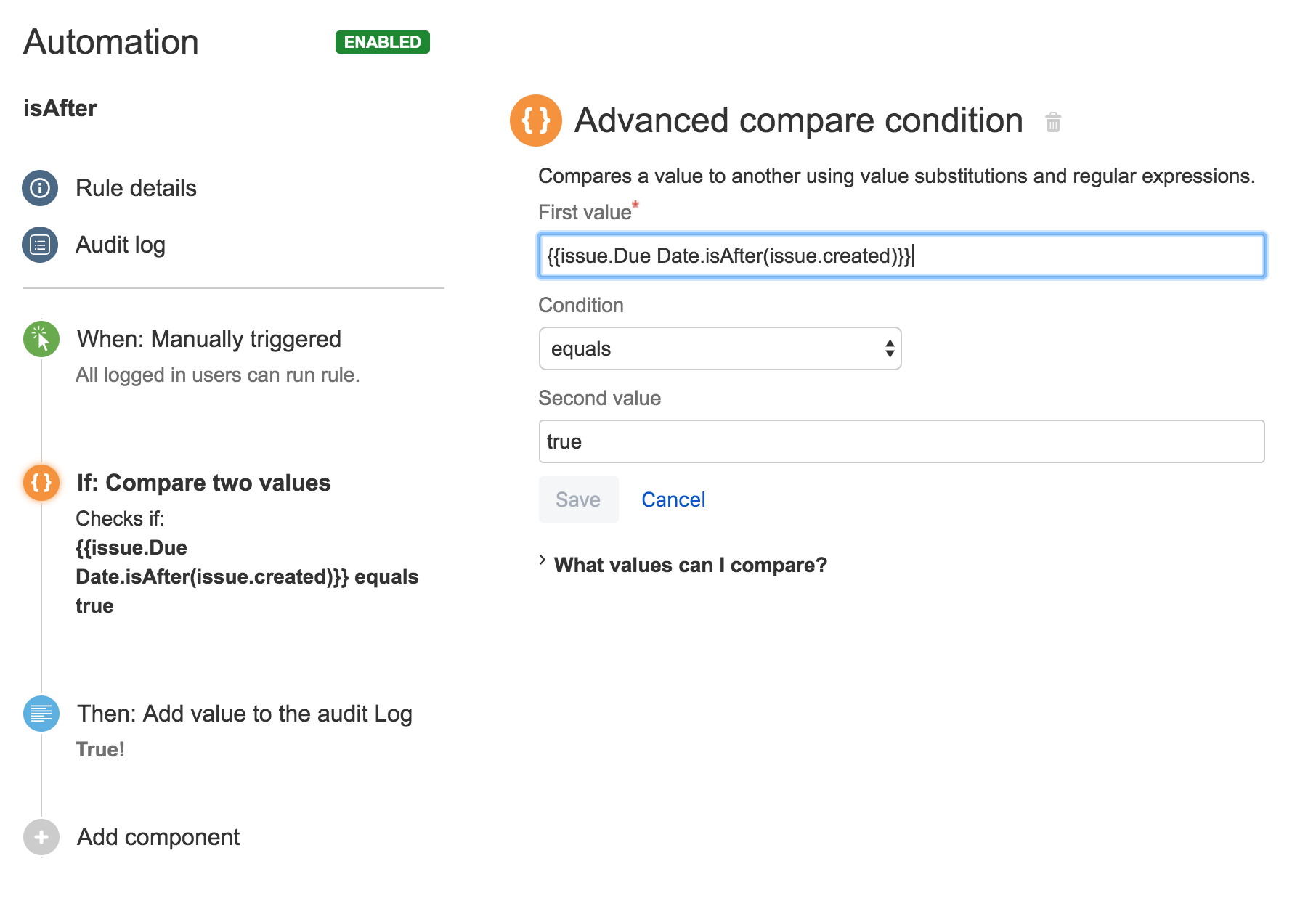Open Rule details section

(x=136, y=188)
